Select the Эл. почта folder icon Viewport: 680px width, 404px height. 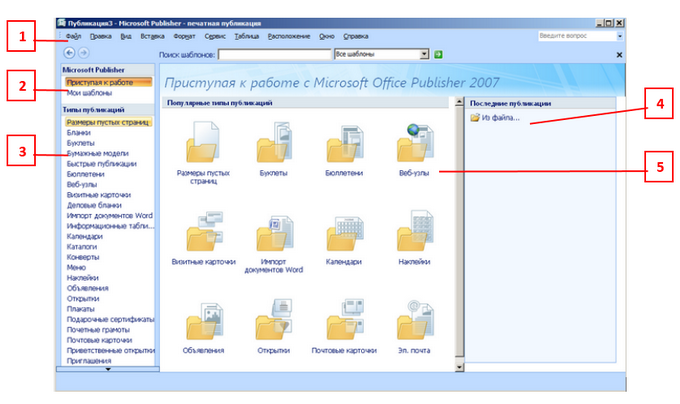pos(413,321)
